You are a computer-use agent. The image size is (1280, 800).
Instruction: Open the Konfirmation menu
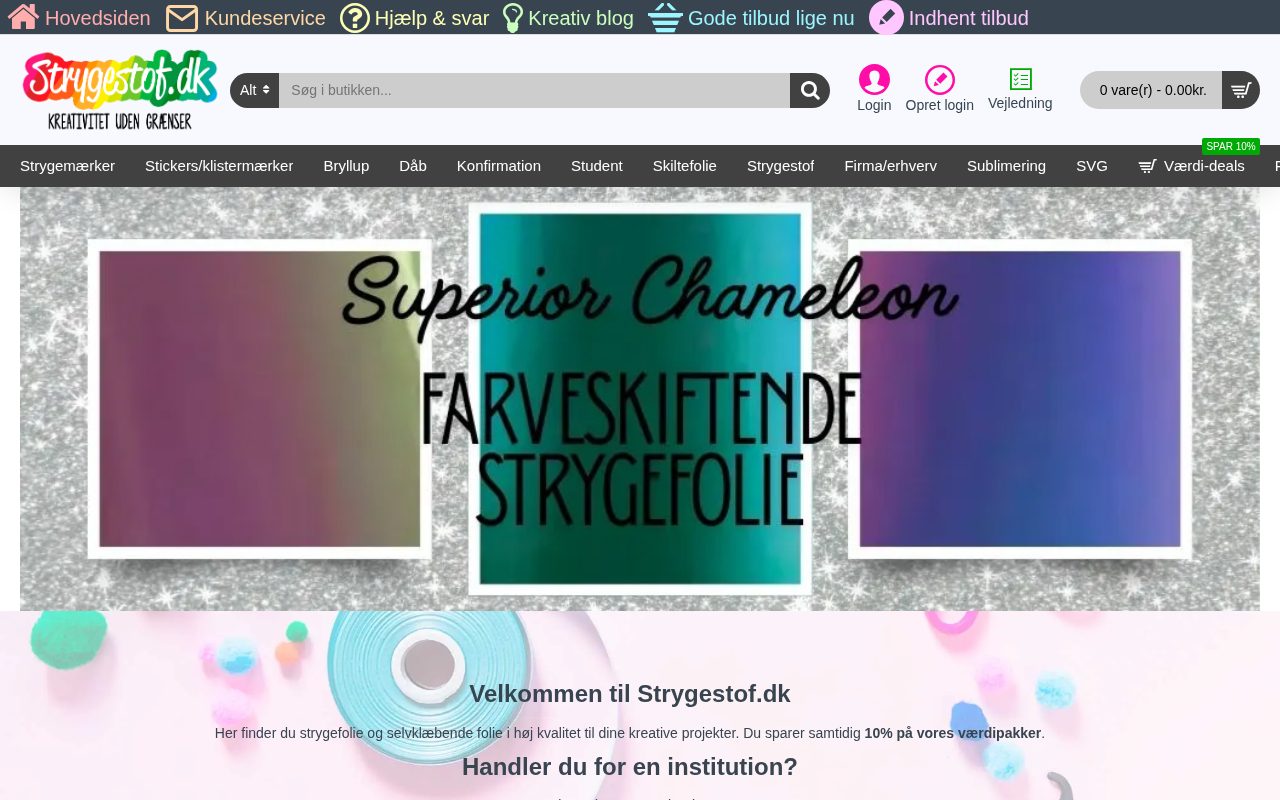499,166
